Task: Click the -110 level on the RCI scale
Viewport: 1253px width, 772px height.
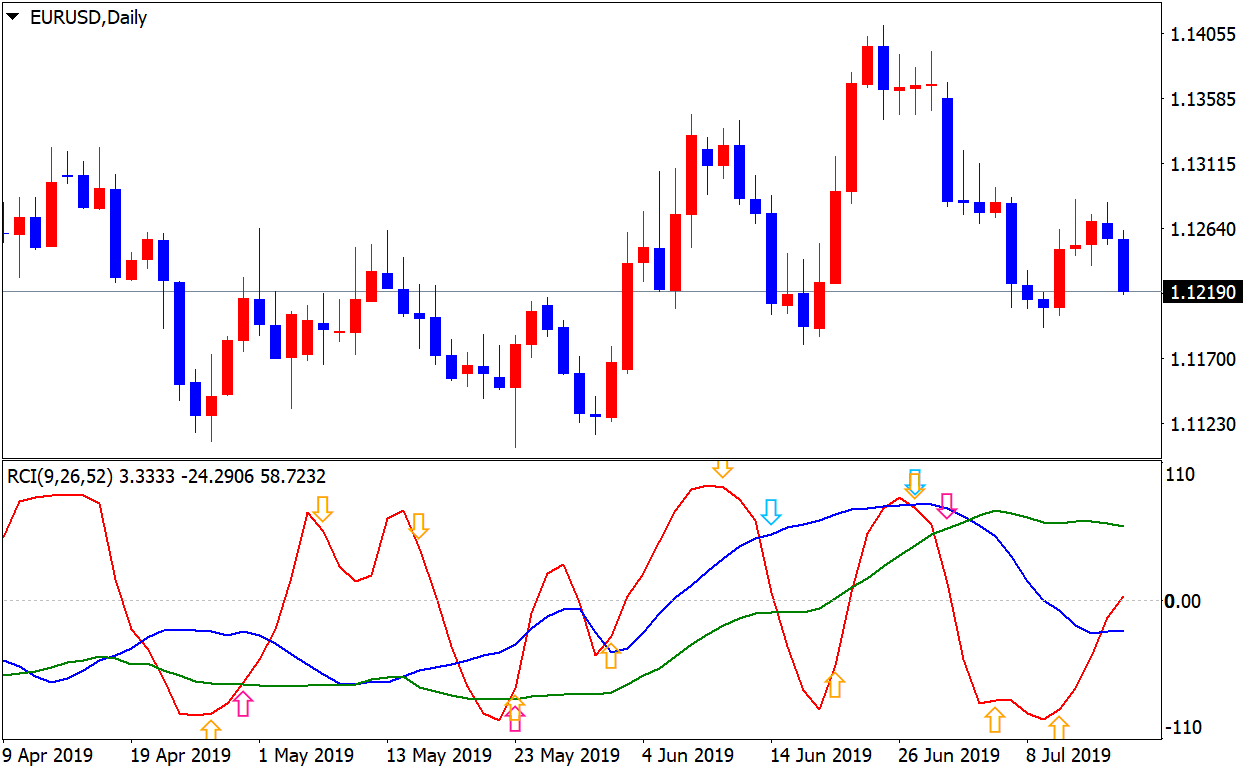Action: pyautogui.click(x=1184, y=727)
